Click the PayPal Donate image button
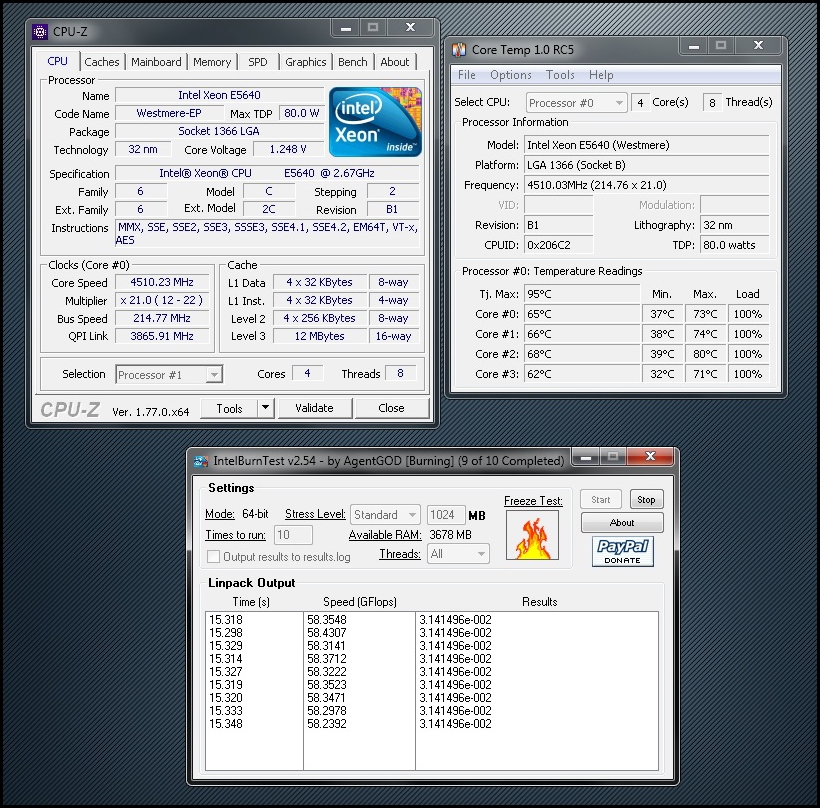Screen dimensions: 820x808 [x=622, y=552]
